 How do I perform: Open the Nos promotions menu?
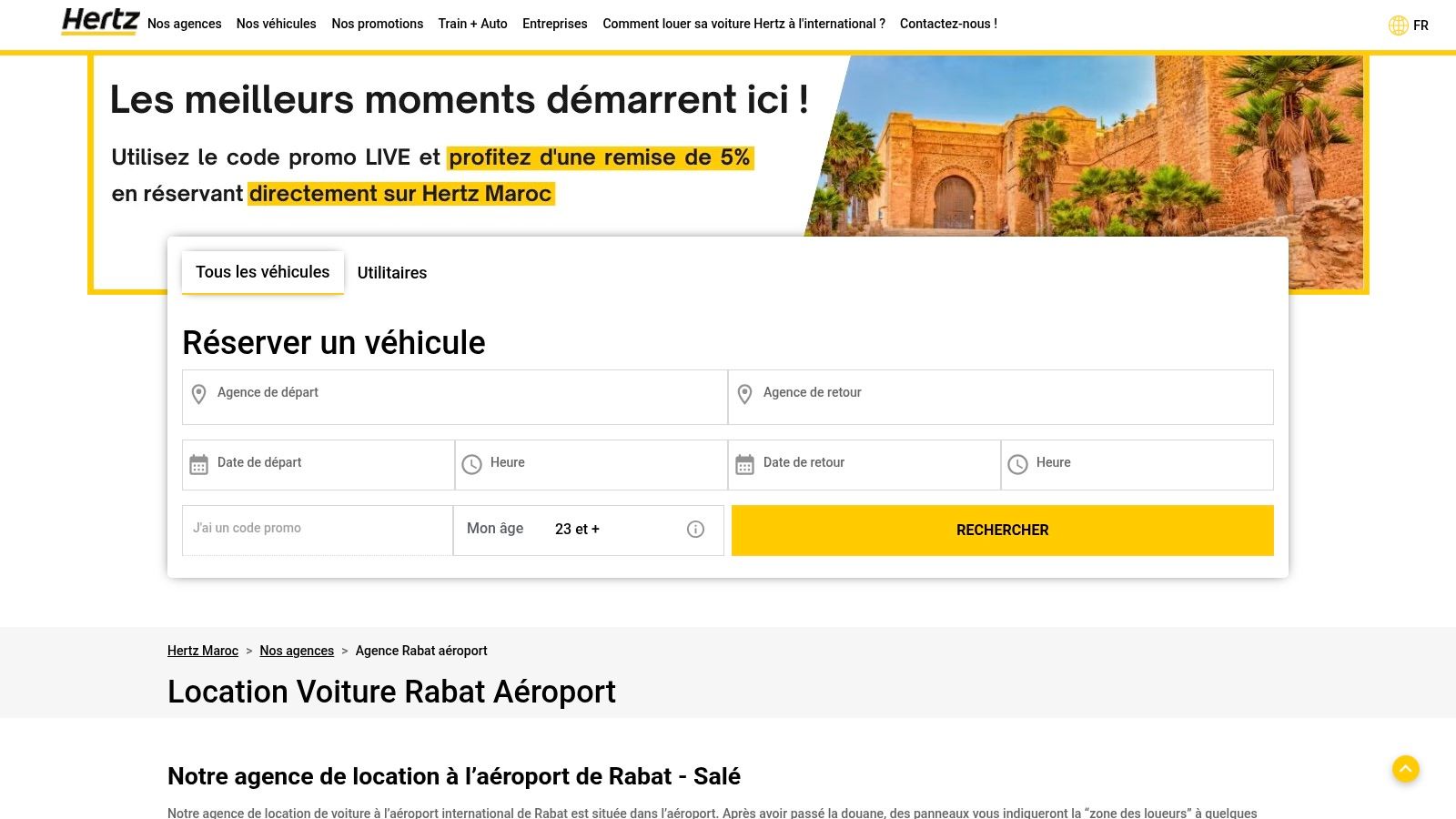(377, 24)
